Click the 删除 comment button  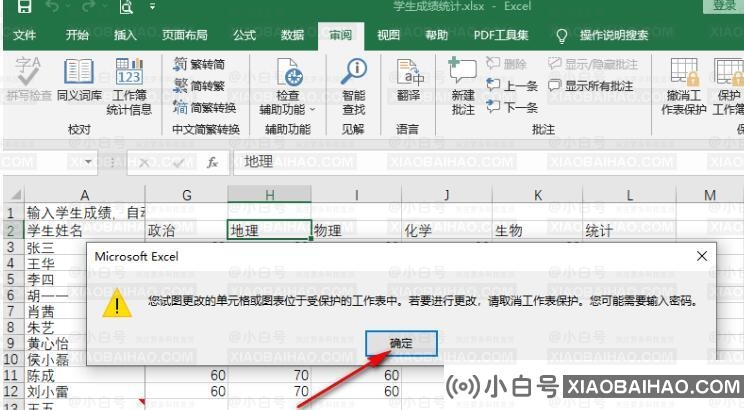point(506,64)
